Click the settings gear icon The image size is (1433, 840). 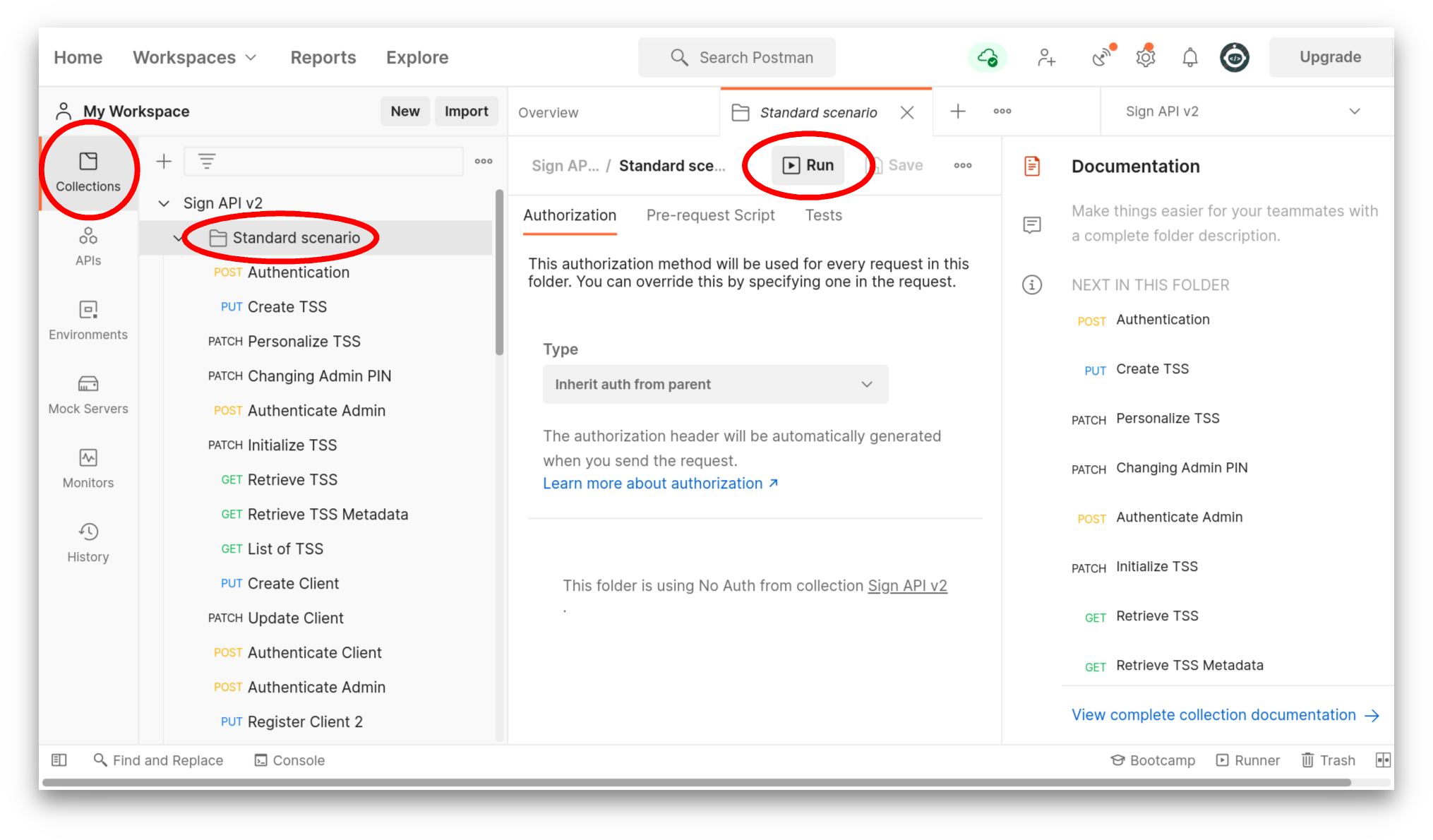pos(1145,57)
